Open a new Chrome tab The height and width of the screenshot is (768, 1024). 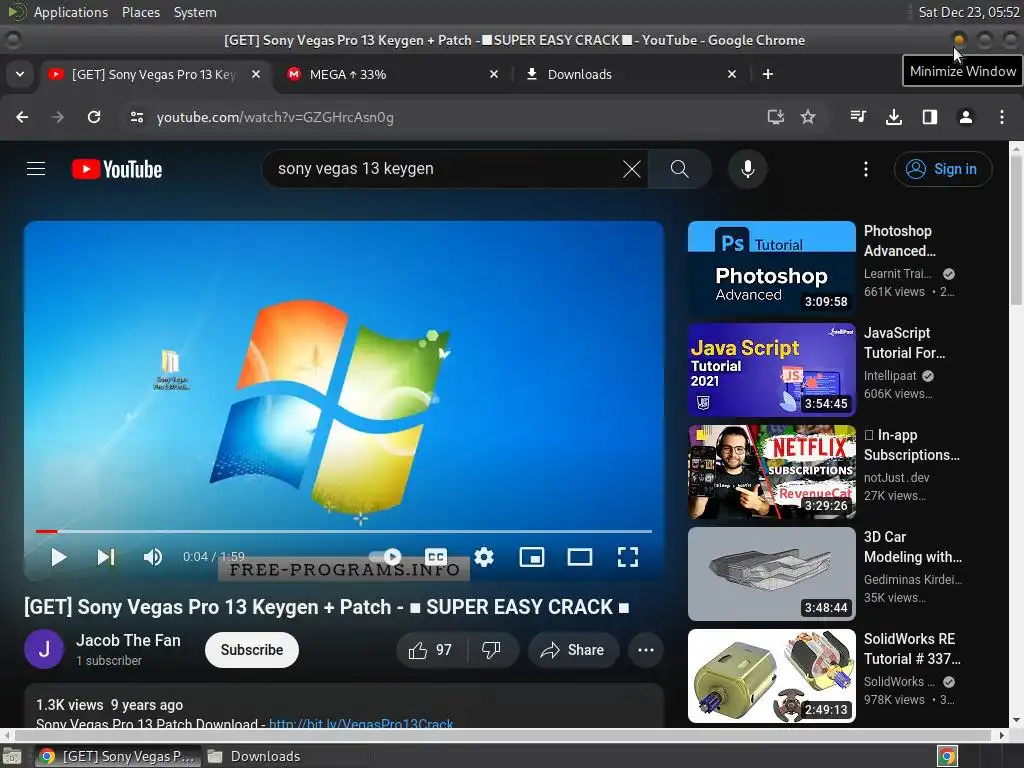[x=768, y=74]
